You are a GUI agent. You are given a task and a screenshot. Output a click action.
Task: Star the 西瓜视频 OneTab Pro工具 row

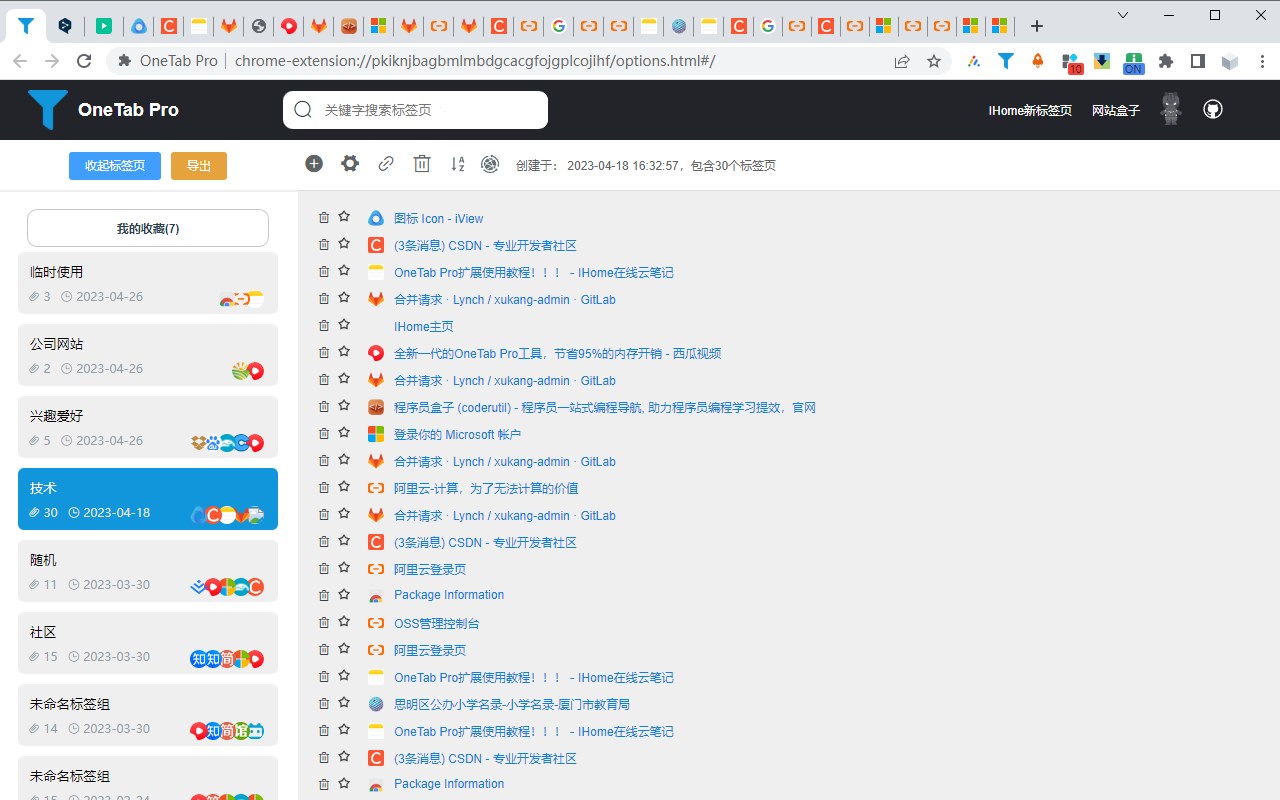[x=344, y=351]
